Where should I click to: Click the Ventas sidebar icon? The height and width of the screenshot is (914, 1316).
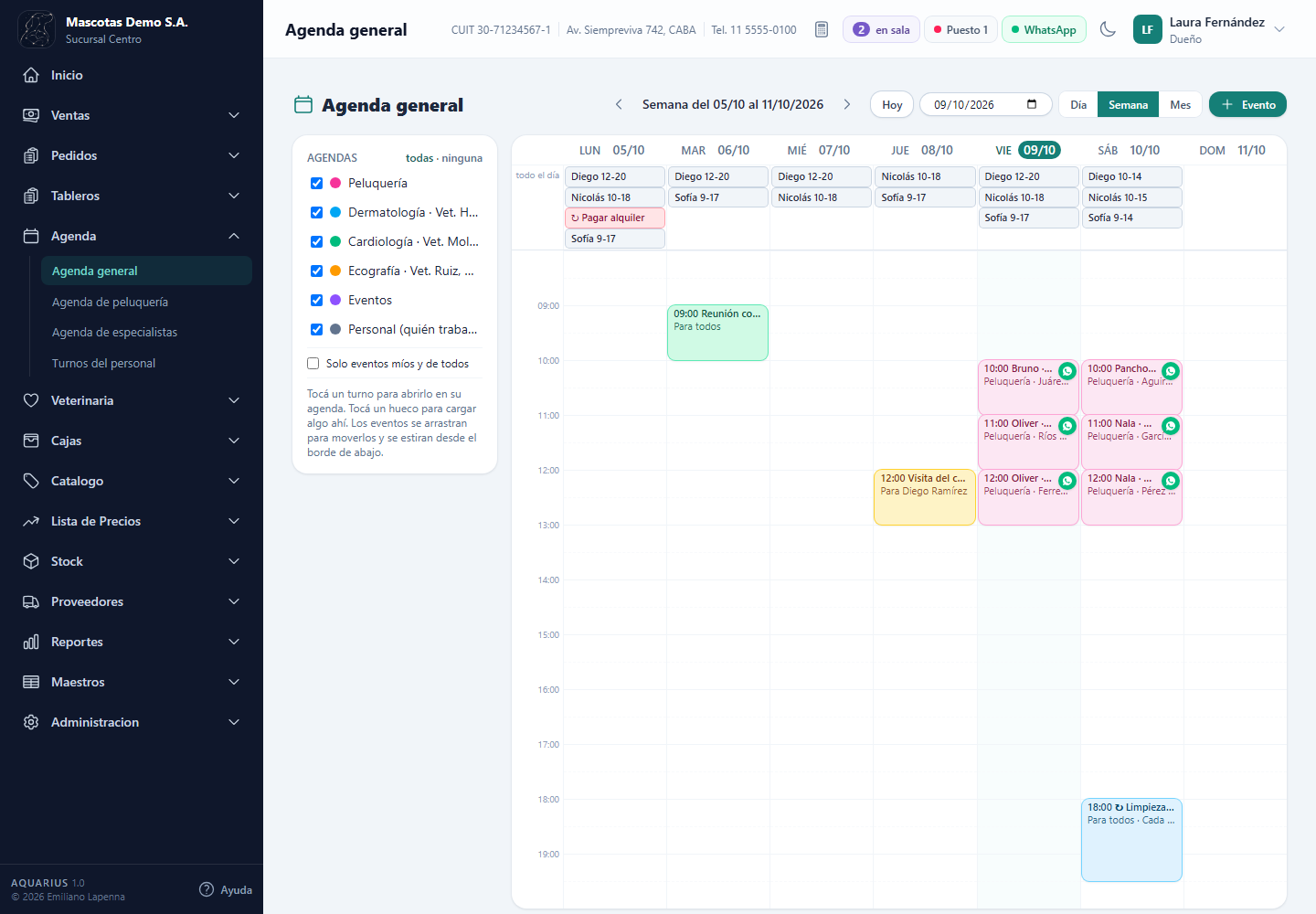tap(31, 115)
